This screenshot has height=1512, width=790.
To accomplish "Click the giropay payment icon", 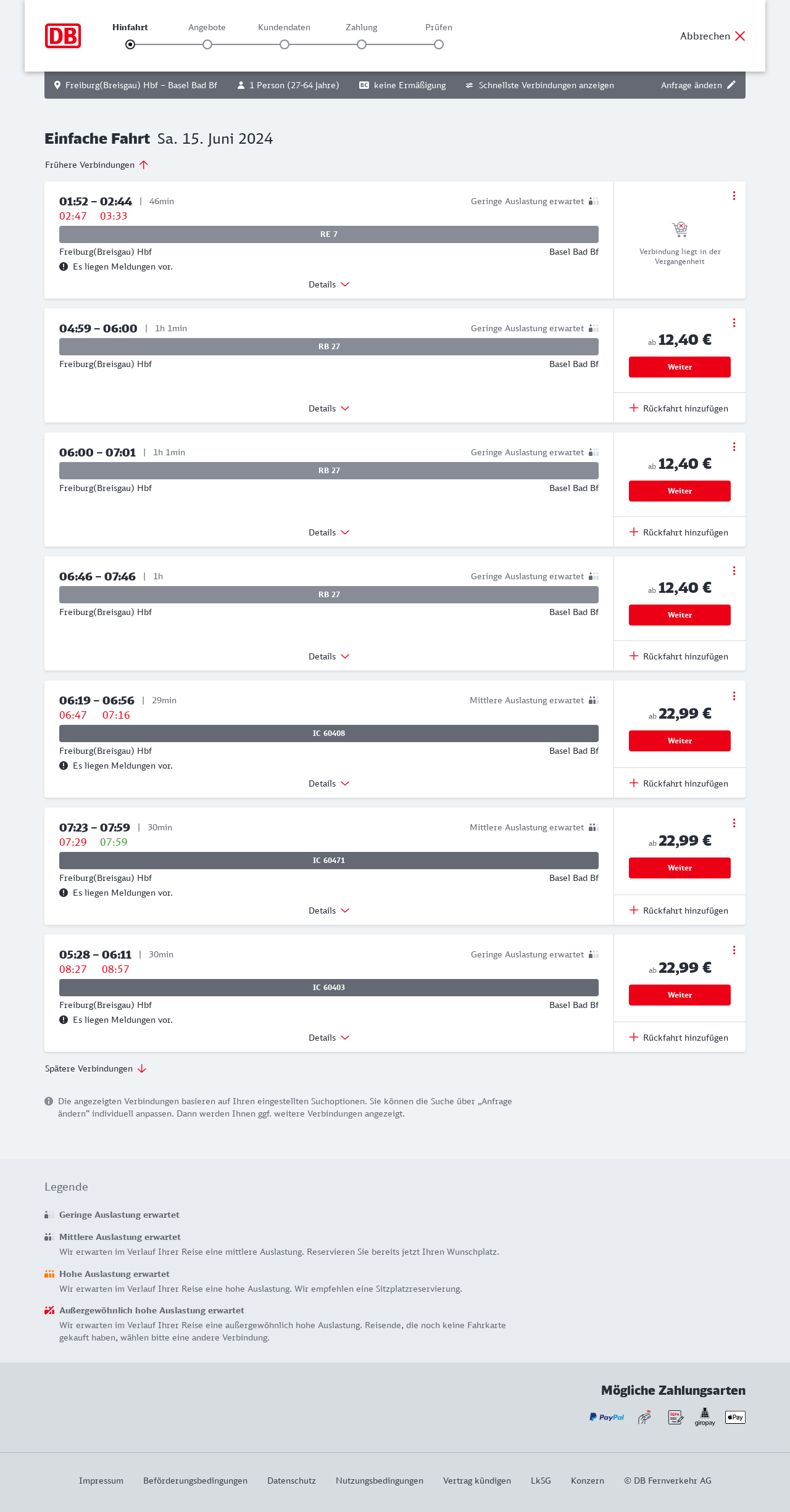I will 705,1417.
